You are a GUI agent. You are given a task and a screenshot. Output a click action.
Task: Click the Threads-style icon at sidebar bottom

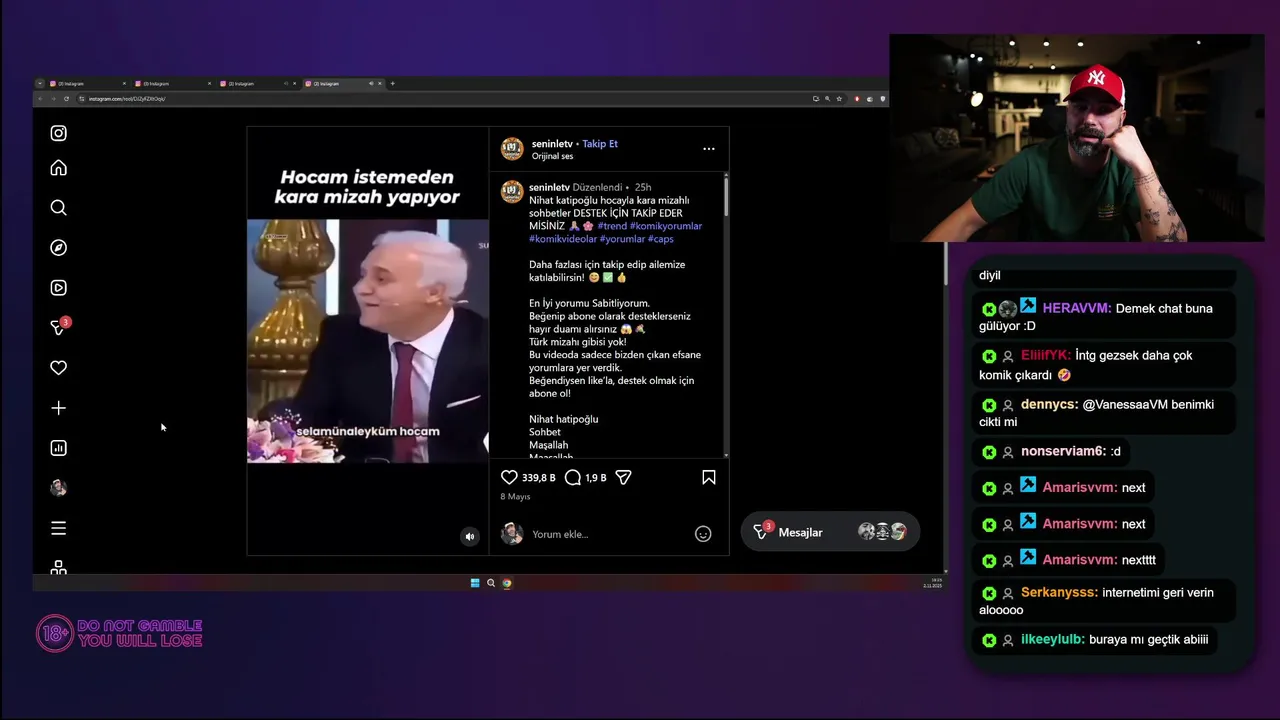click(58, 567)
